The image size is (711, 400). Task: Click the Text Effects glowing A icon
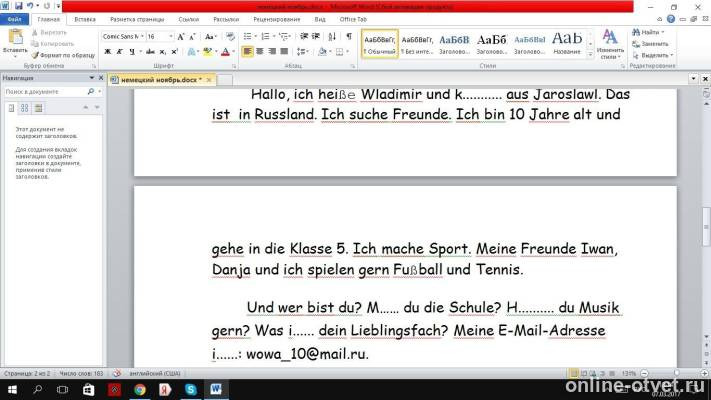191,52
